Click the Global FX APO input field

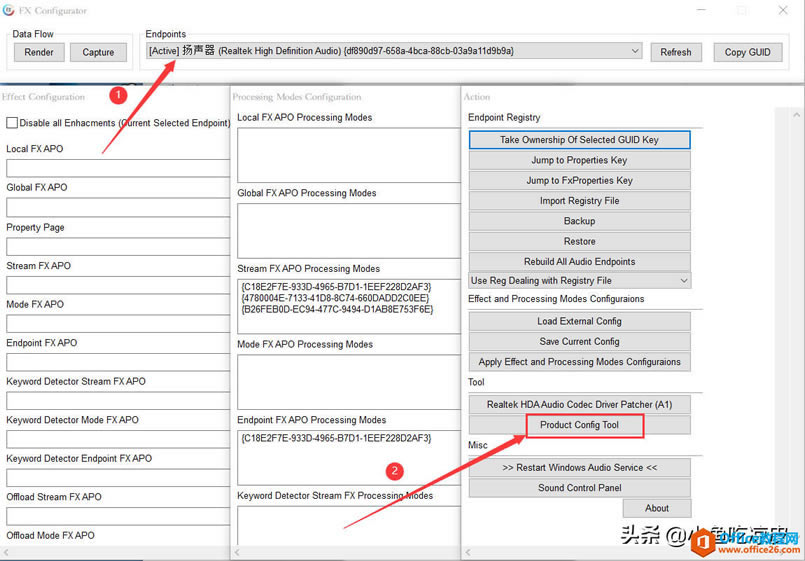(118, 207)
